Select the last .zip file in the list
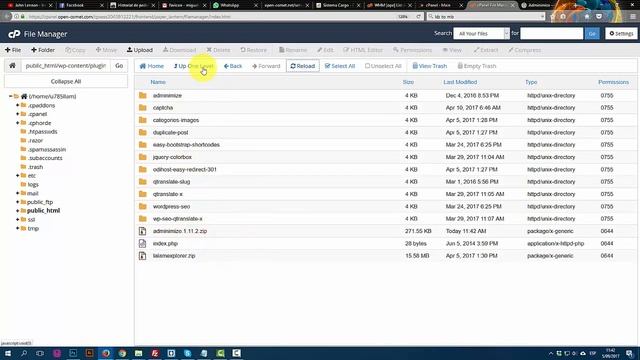The image size is (640, 360). coord(386,256)
